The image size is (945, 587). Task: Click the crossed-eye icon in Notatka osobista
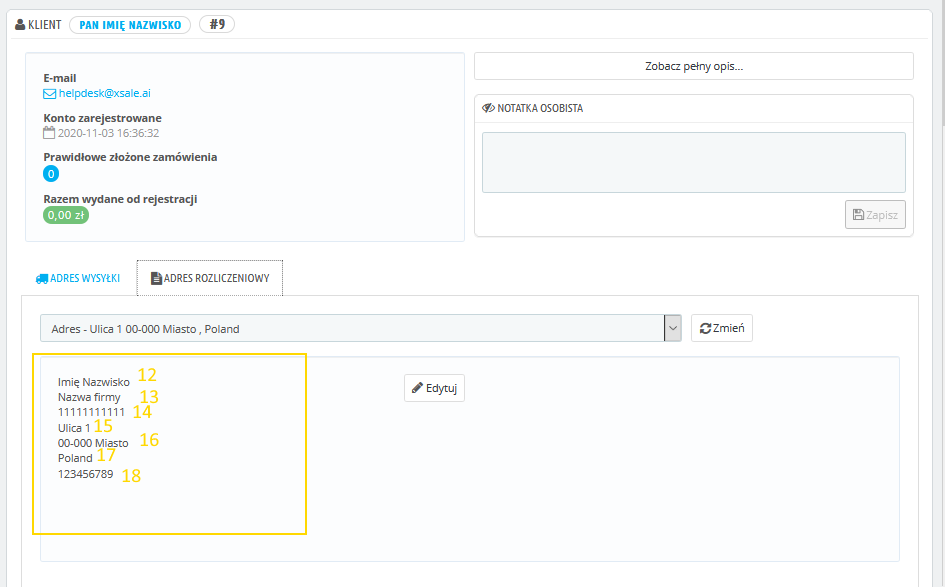(488, 108)
